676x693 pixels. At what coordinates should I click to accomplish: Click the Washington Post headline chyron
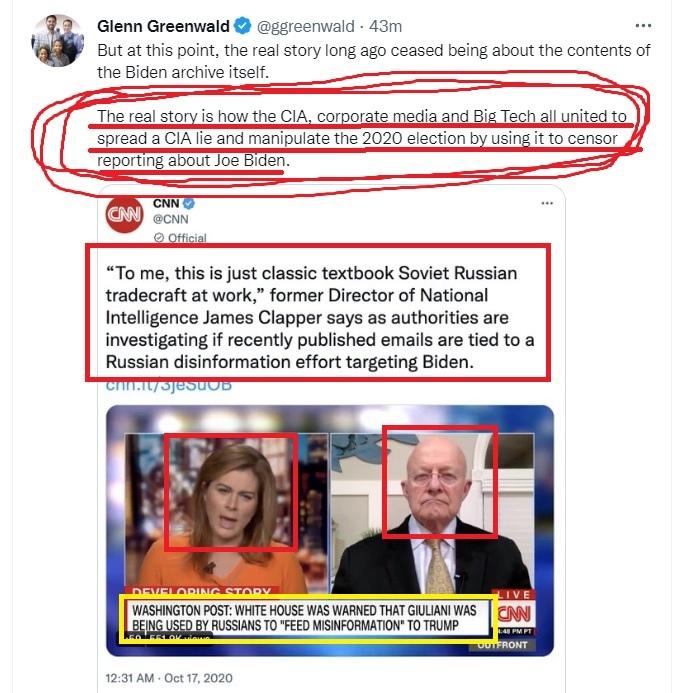click(x=305, y=618)
